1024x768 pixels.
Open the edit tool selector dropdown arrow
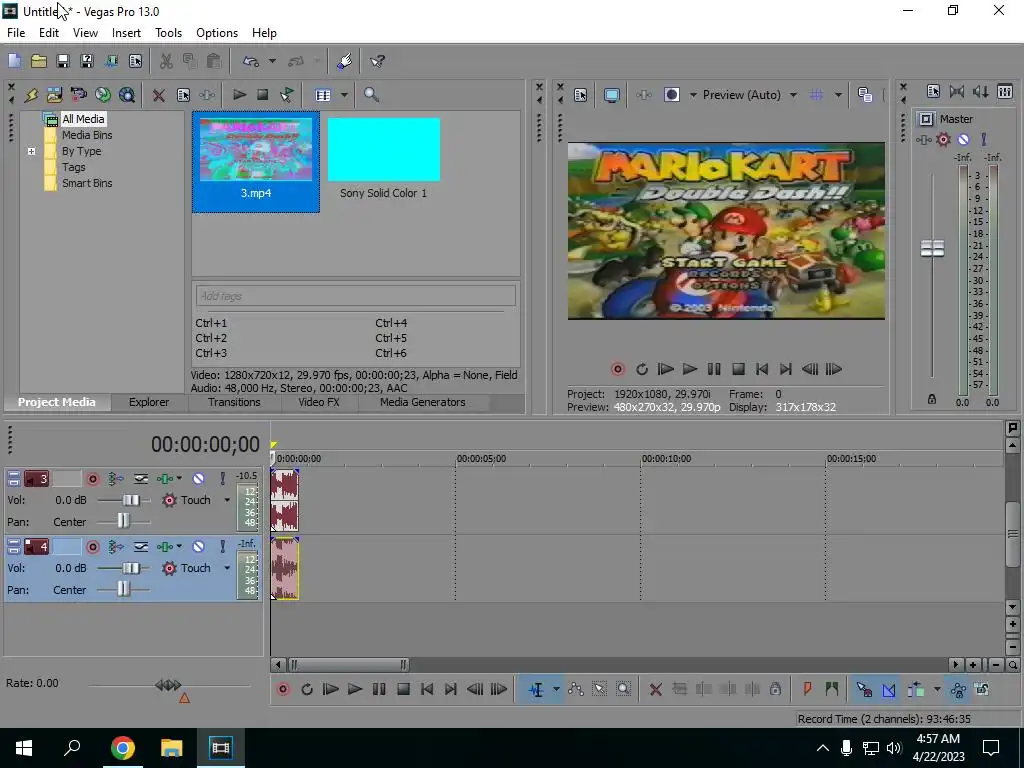point(556,689)
